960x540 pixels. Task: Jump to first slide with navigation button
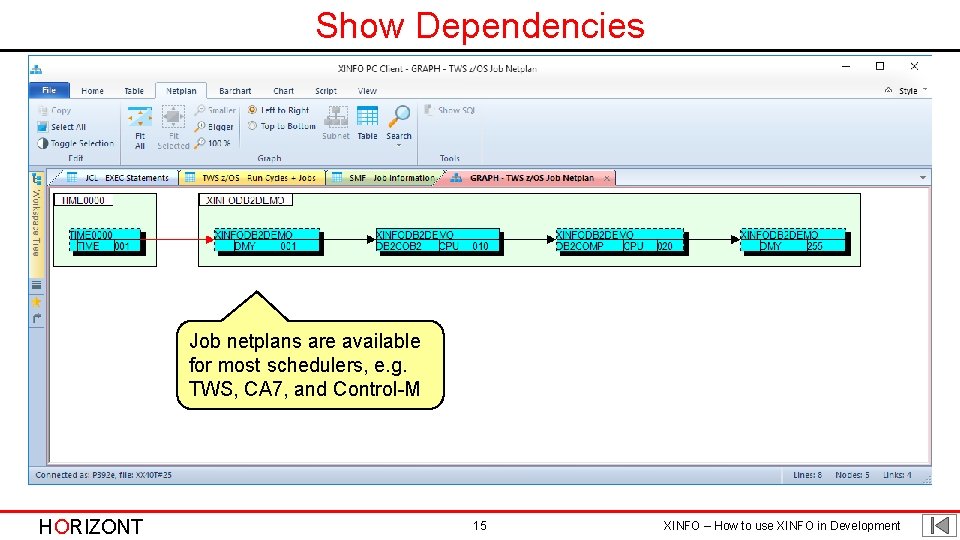point(939,525)
